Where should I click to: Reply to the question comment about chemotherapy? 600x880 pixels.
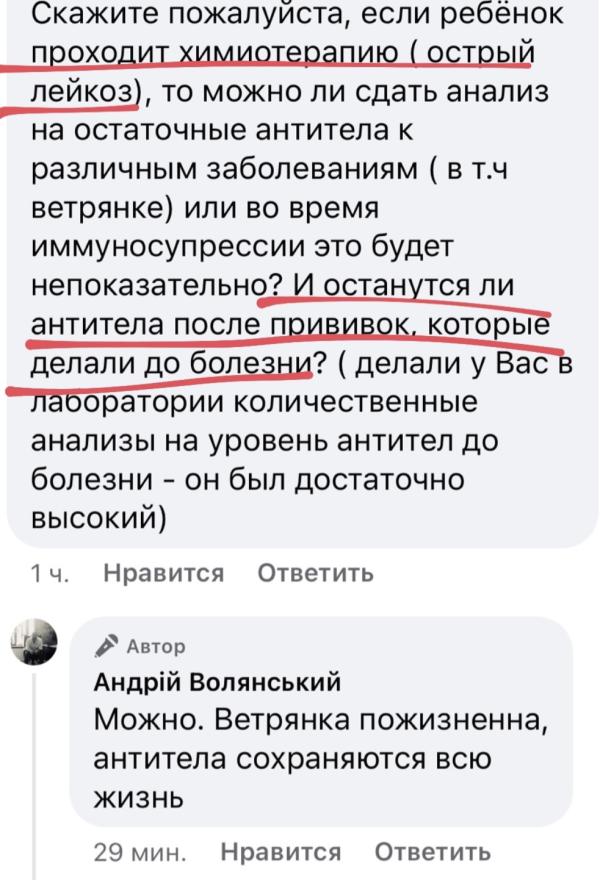(315, 573)
